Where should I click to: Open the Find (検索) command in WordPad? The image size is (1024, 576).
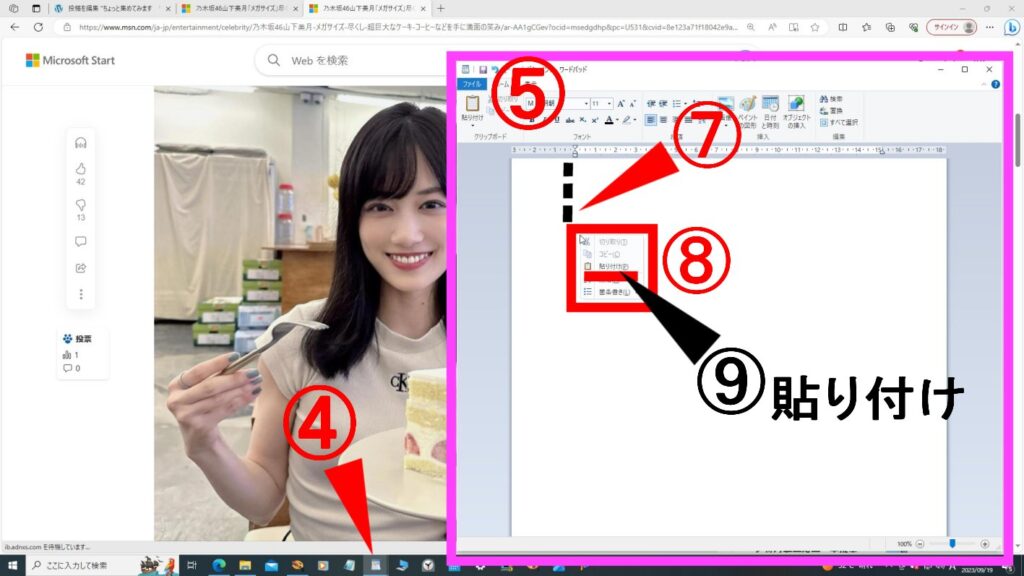point(831,99)
